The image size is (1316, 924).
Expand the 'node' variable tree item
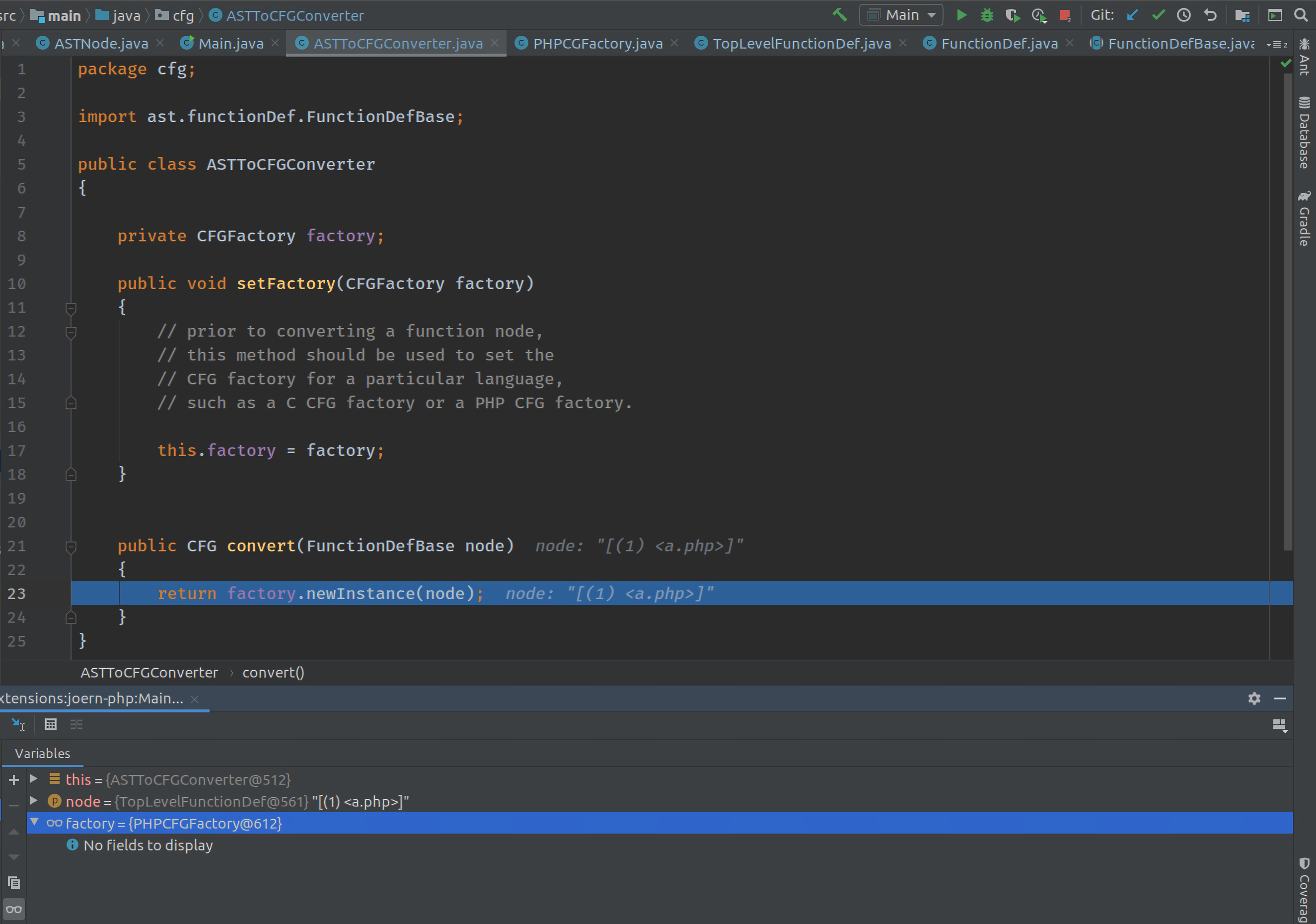click(x=33, y=800)
